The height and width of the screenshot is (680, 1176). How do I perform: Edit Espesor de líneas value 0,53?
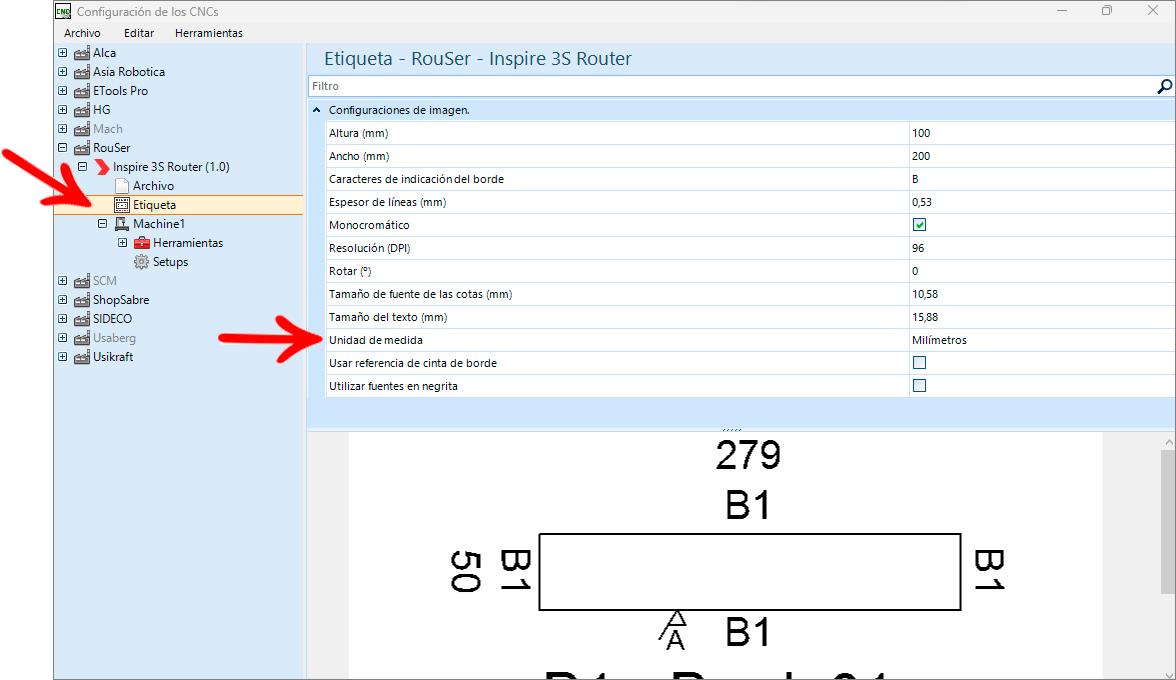[x=1041, y=202]
